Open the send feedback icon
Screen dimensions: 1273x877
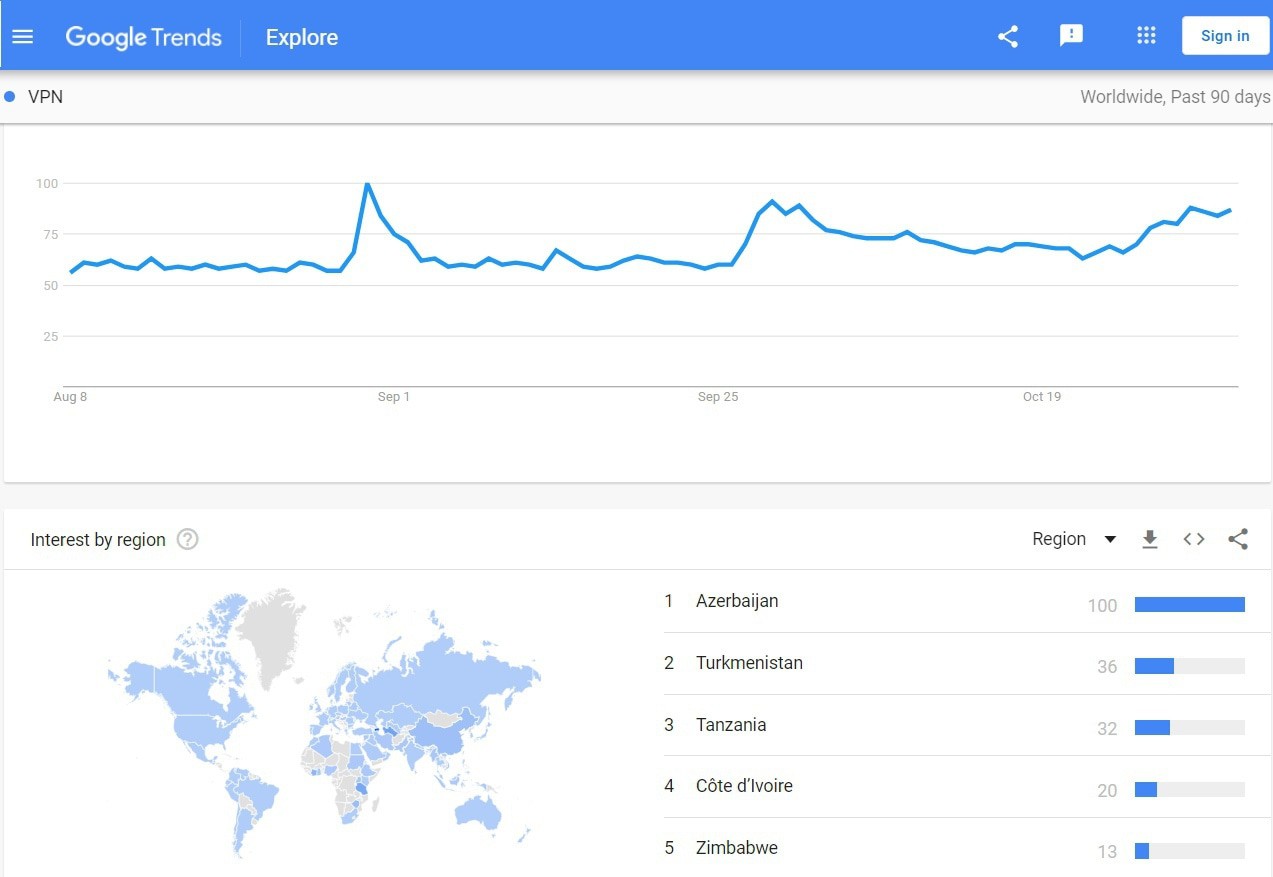pyautogui.click(x=1071, y=36)
